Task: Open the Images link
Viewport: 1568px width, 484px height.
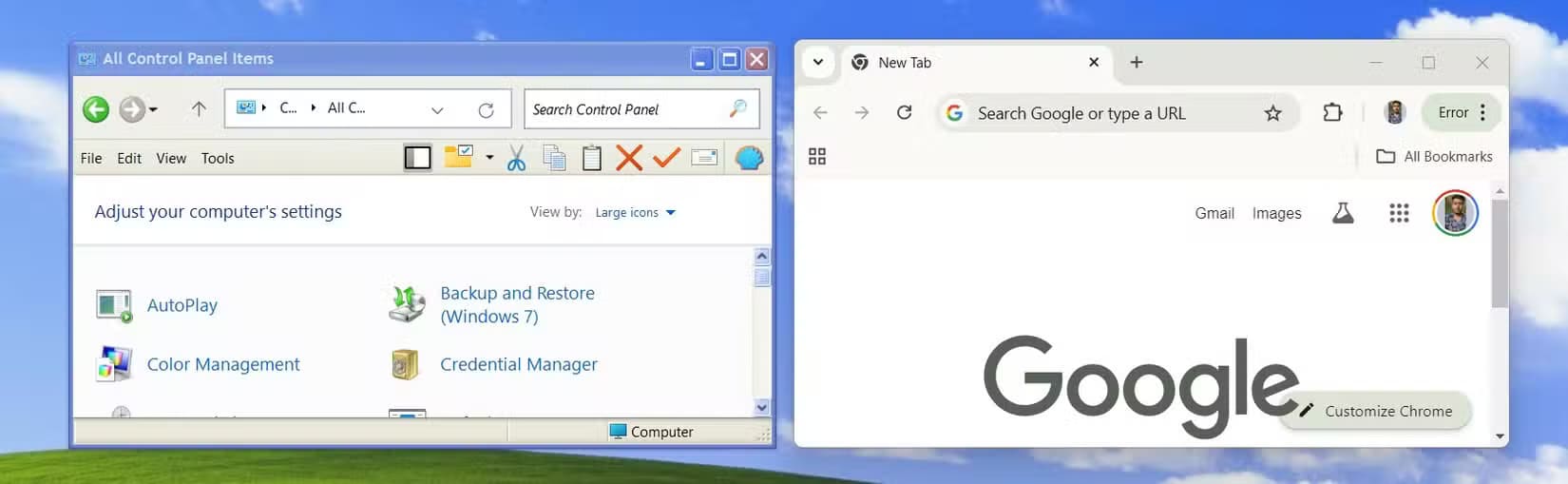Action: click(x=1276, y=213)
